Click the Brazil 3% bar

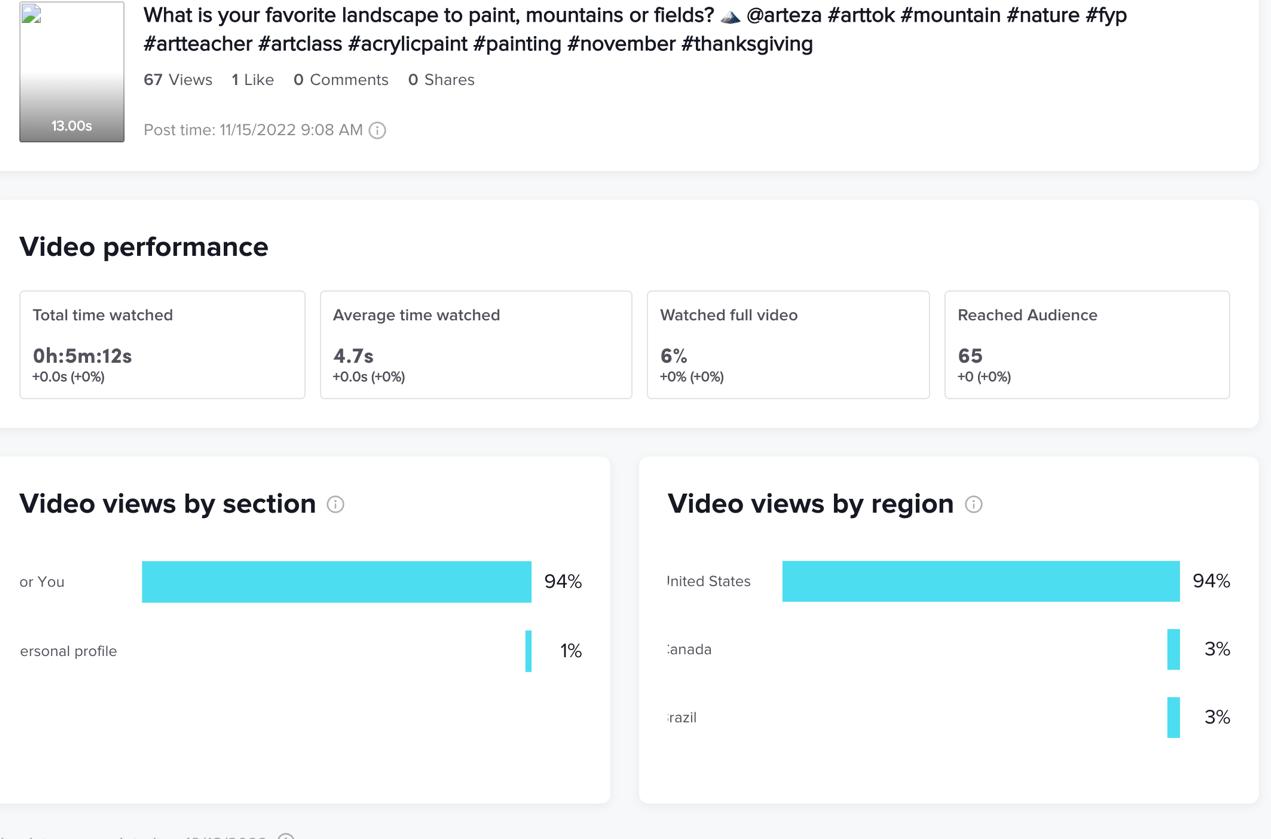point(1173,717)
